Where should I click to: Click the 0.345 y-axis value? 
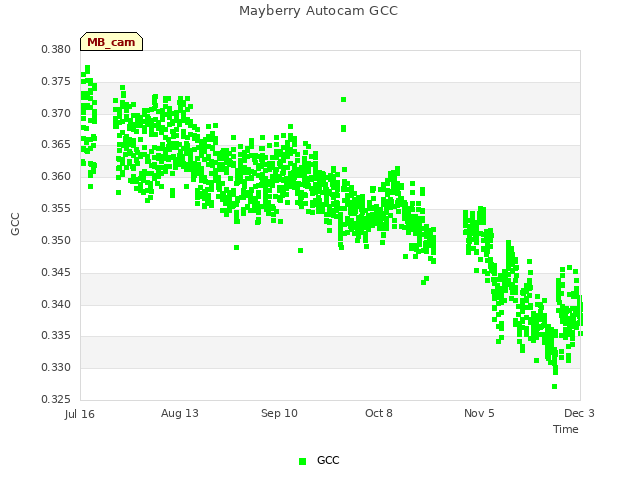tap(56, 272)
